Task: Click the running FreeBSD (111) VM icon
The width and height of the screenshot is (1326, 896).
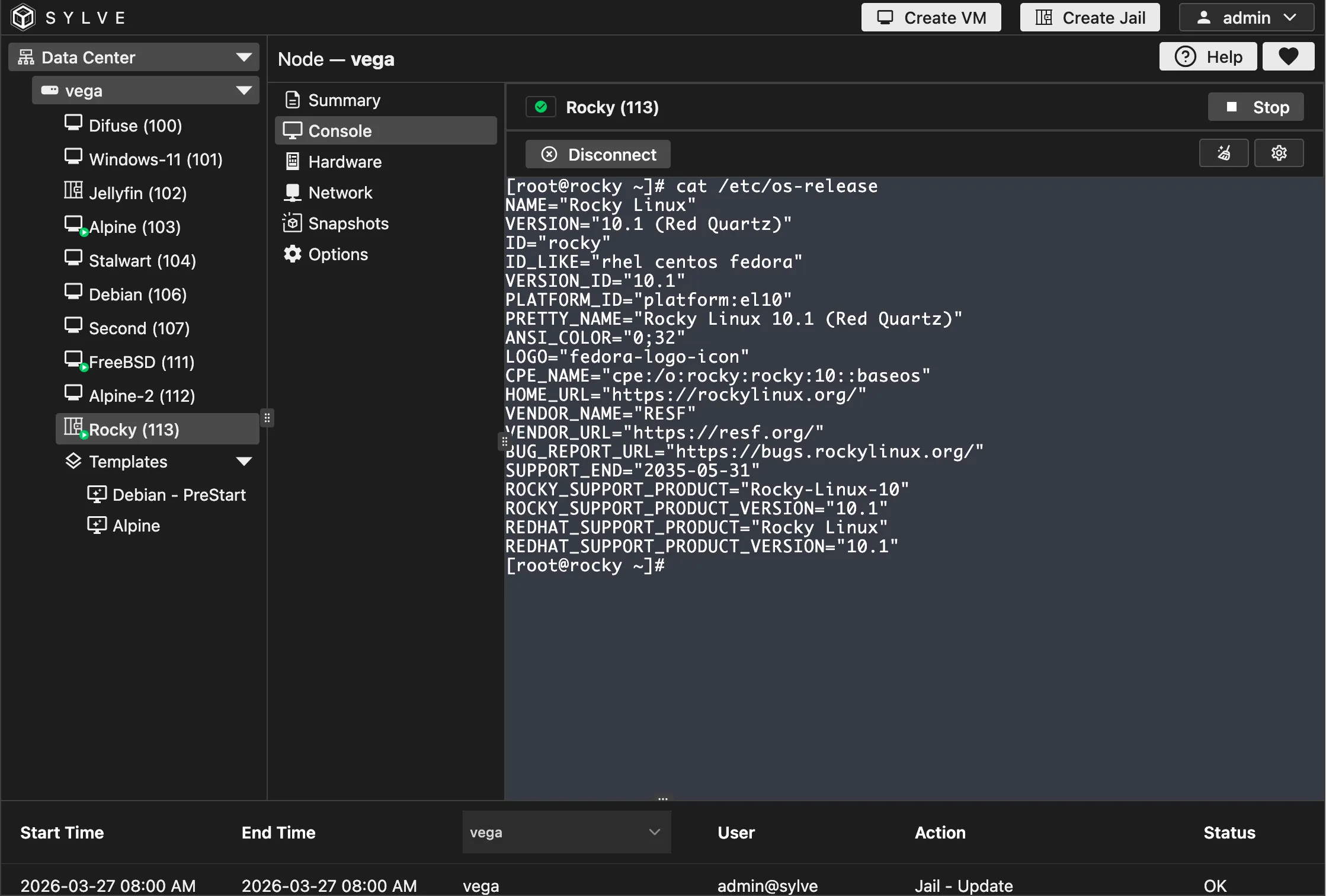Action: (x=75, y=361)
